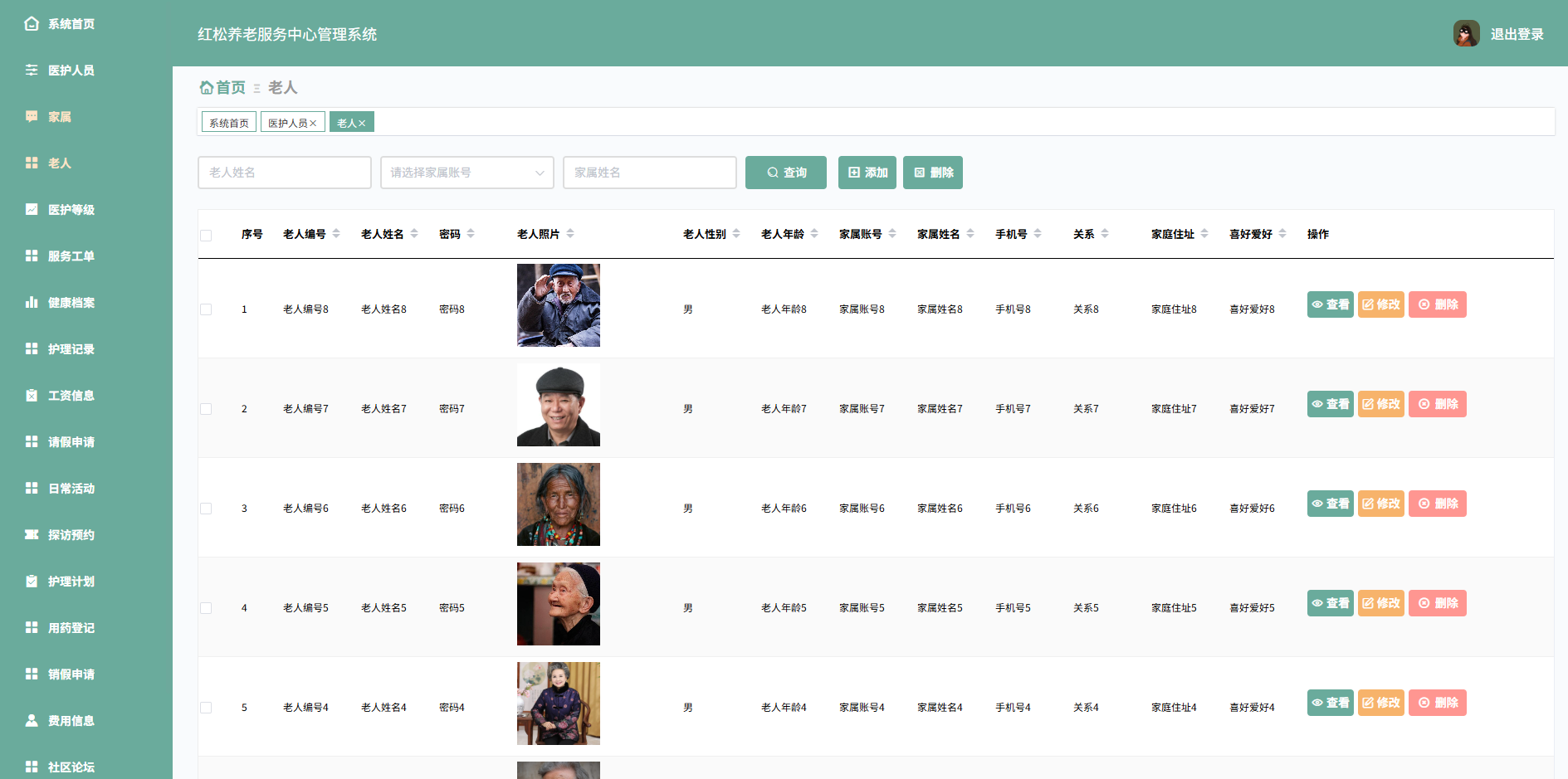Open the 请选择家属账号 dropdown

pos(466,173)
